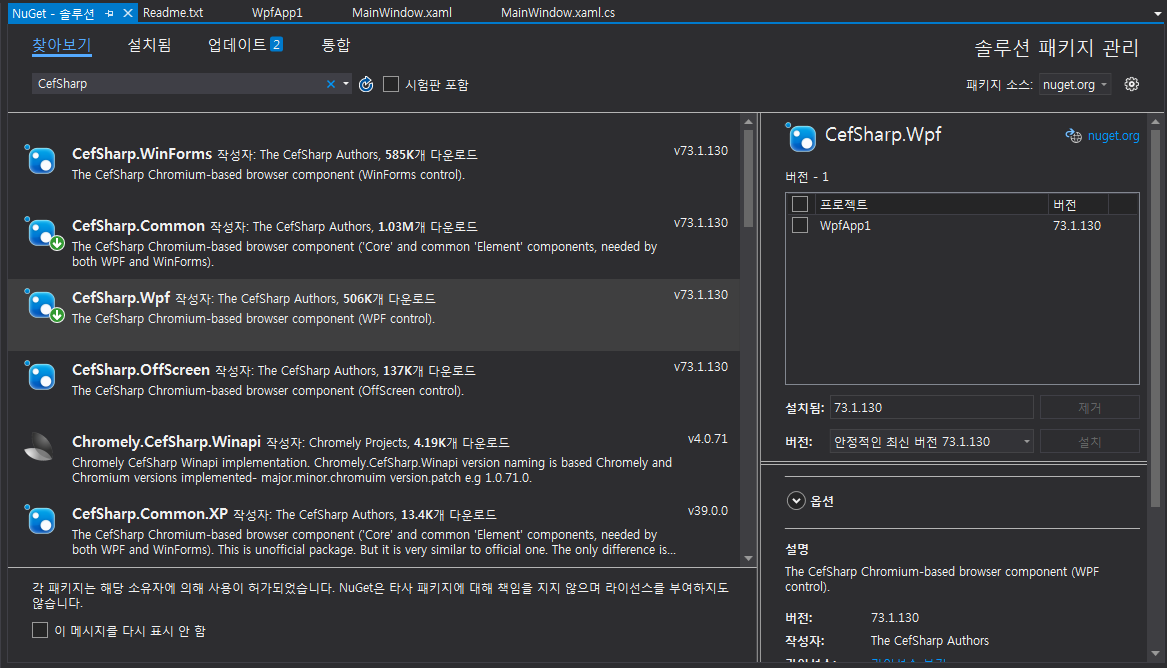Switch to the Updates tab
Screen dimensions: 1167x668
(245, 45)
